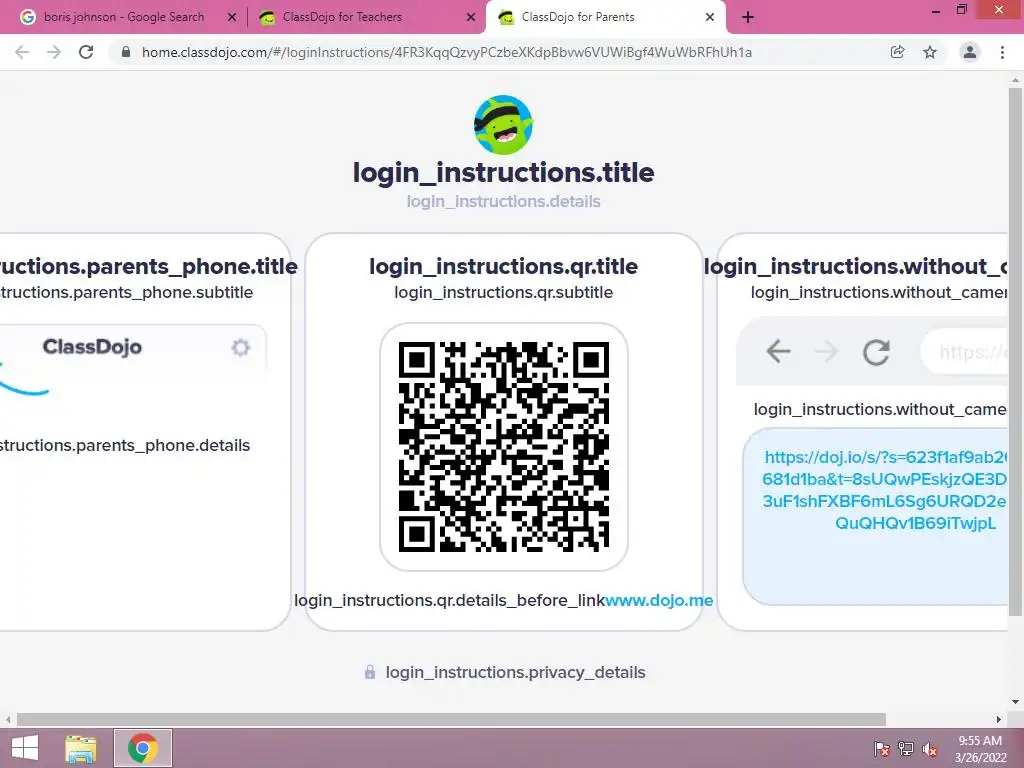Click the vertical scrollbar thumb

(x=1015, y=351)
